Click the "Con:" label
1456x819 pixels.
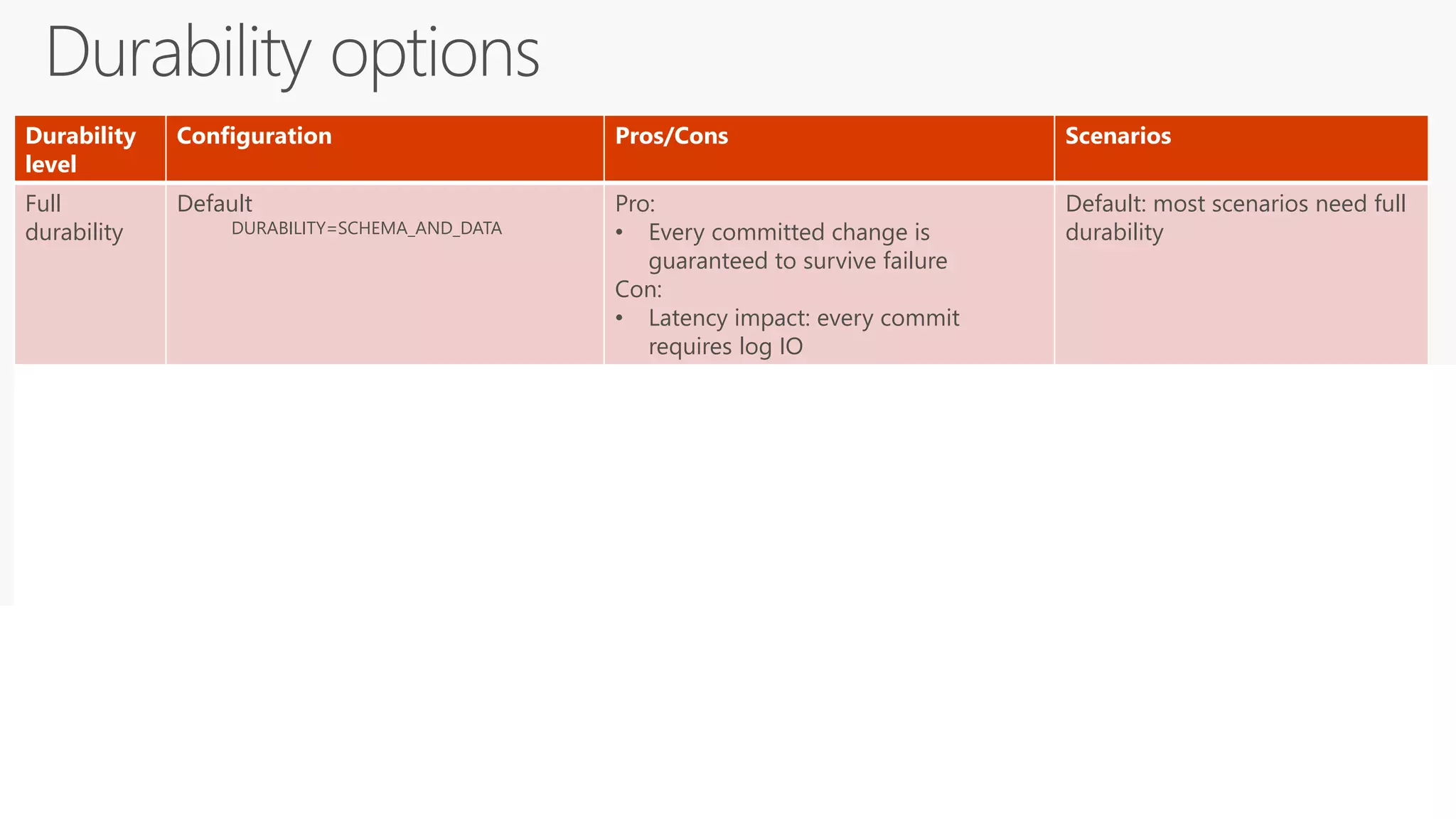pos(638,289)
